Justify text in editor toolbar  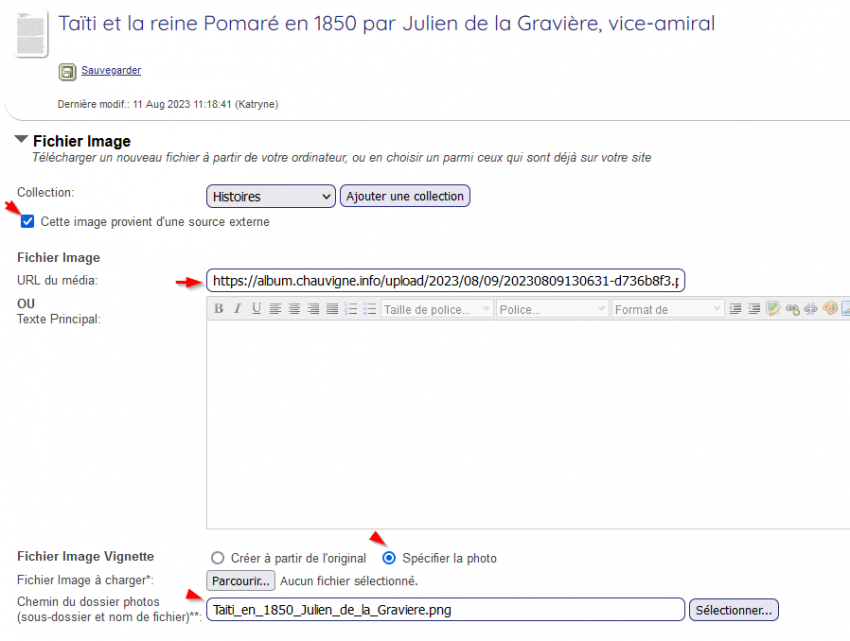332,310
